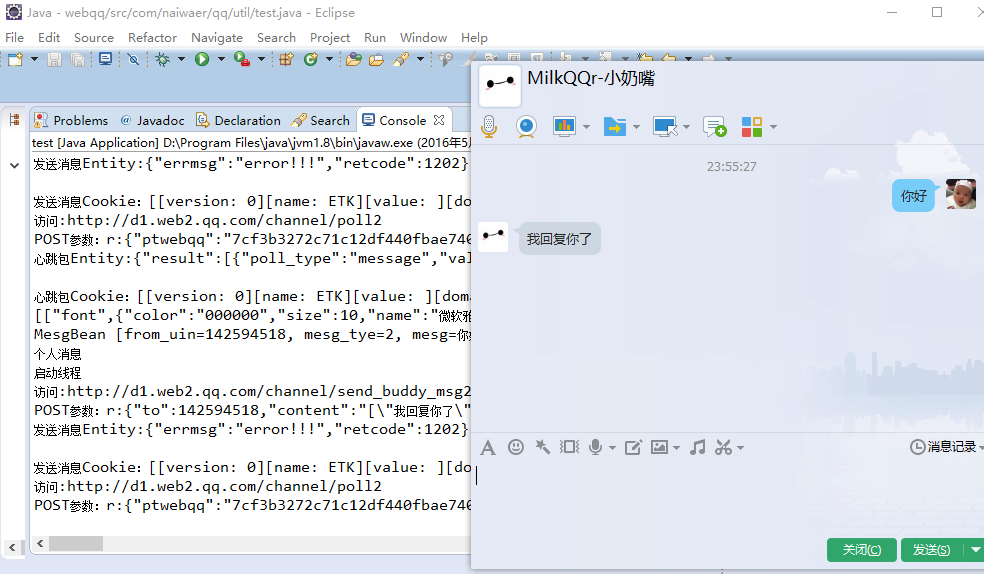Open 消息记录 message history
The image size is (984, 574).
[943, 447]
